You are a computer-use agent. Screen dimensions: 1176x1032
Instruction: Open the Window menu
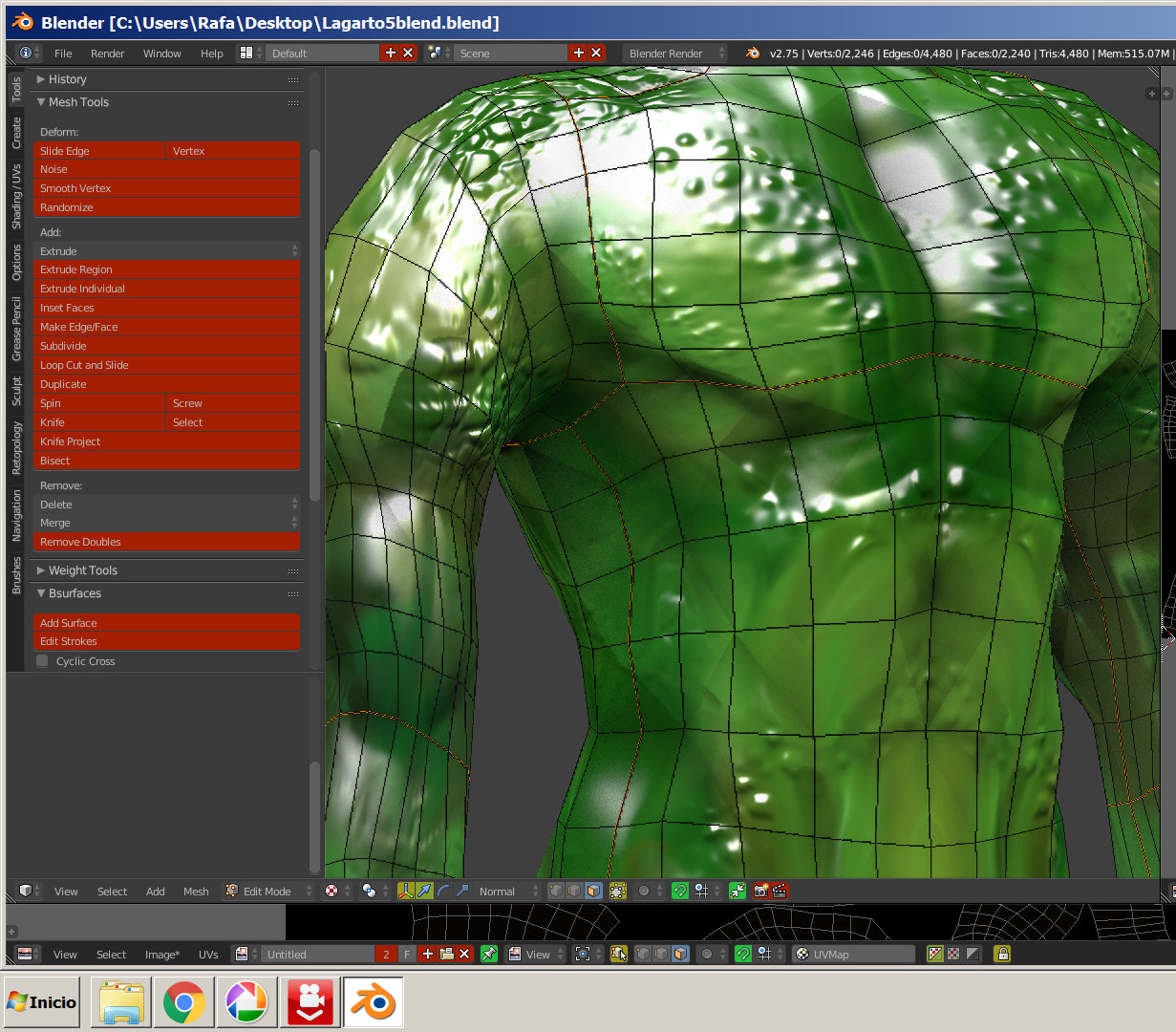pos(162,54)
